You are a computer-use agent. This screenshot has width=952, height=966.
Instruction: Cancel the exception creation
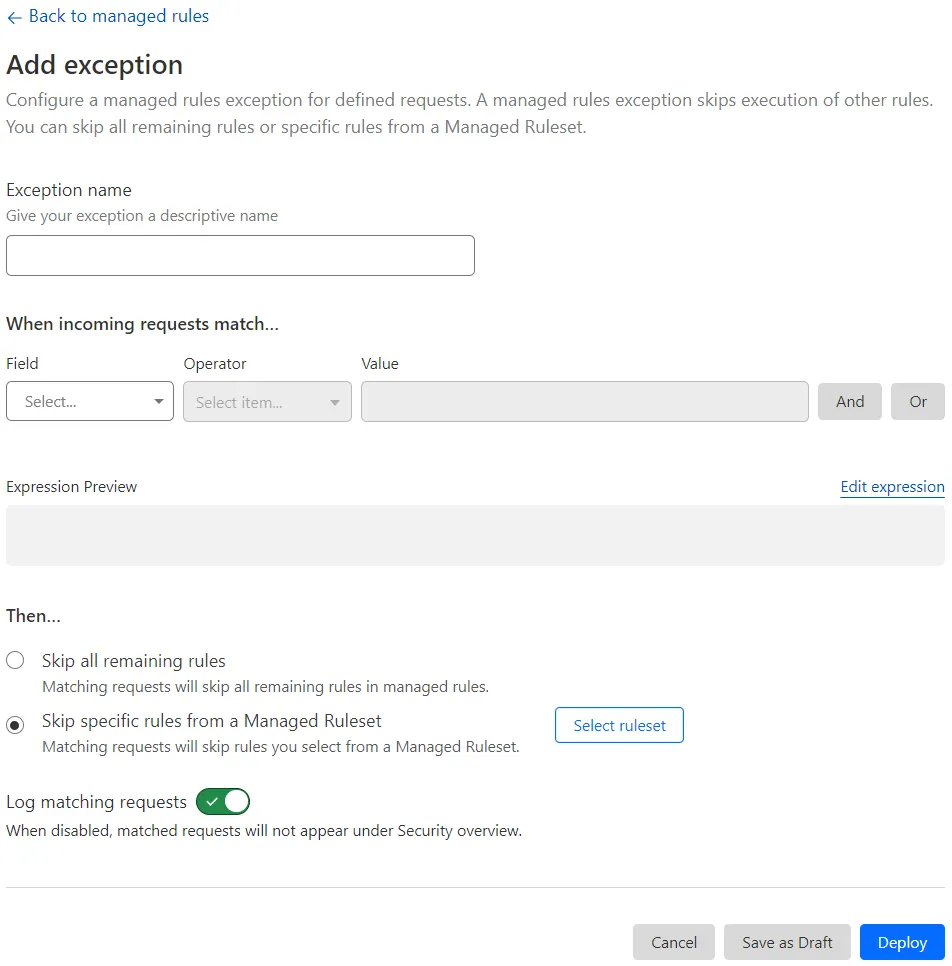click(673, 941)
